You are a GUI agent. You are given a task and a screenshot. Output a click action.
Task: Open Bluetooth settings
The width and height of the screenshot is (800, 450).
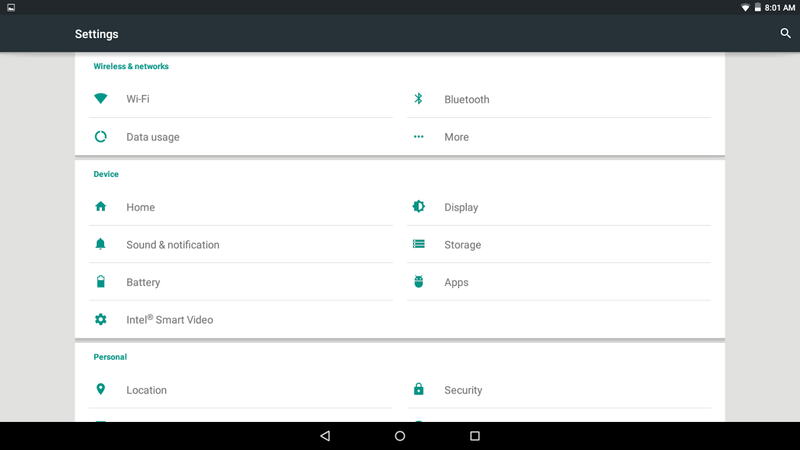559,99
